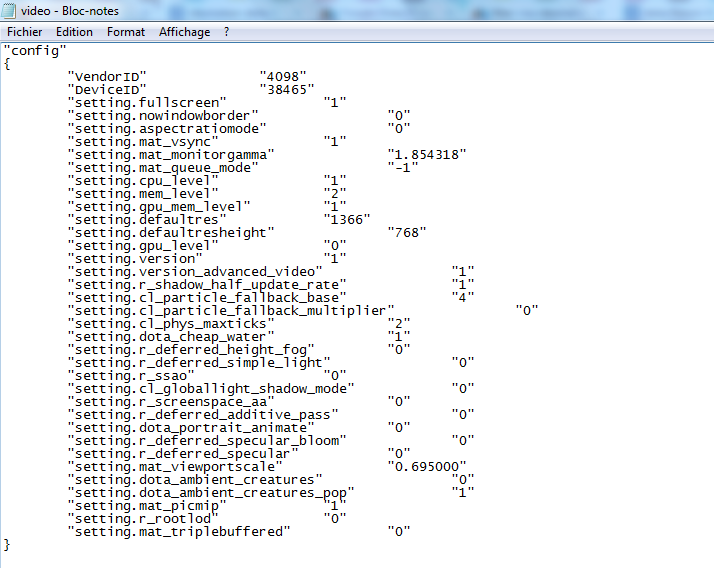Click the value "0" of mat_triplebuffered

tap(399, 532)
